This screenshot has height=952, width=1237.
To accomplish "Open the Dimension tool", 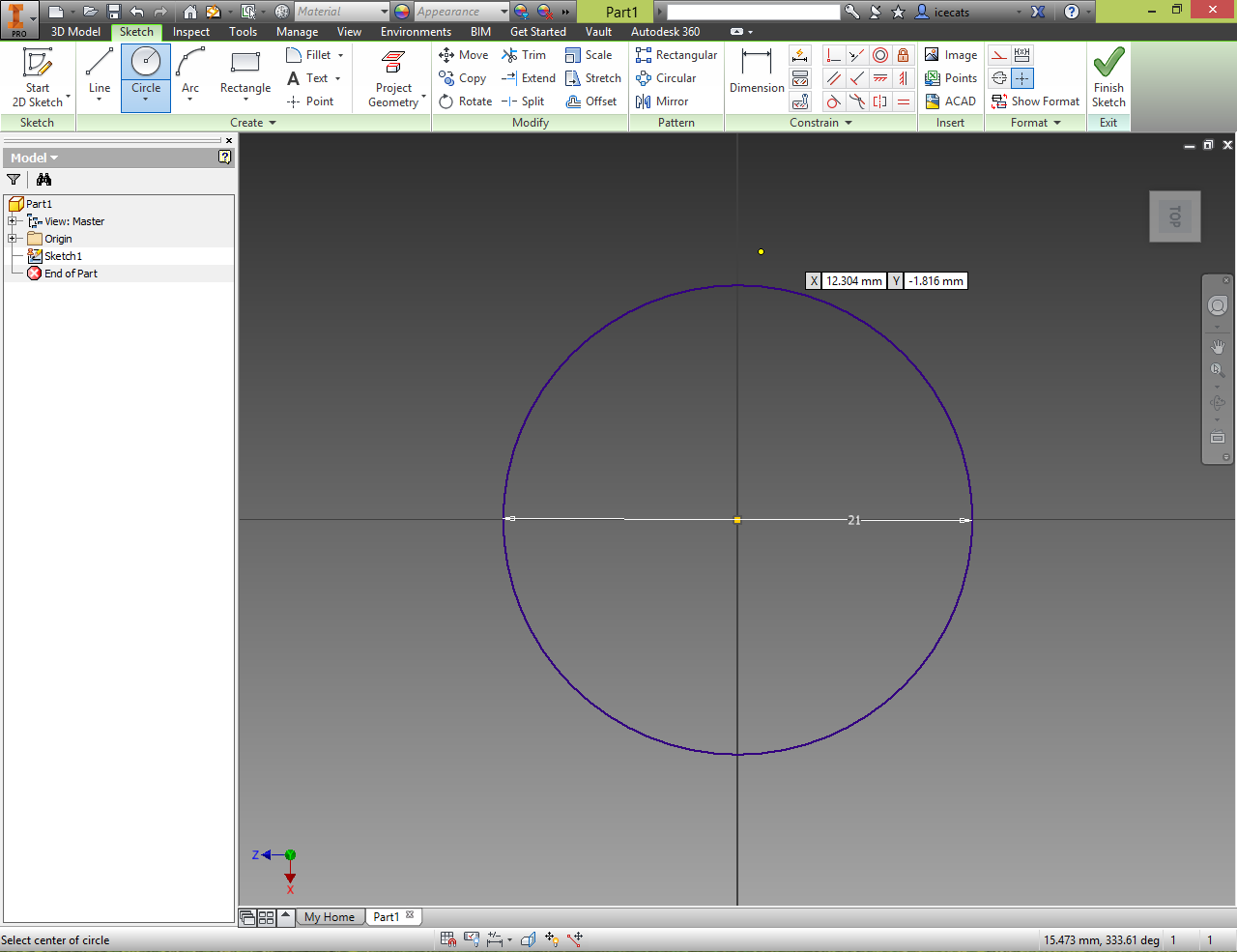I will pos(757,77).
